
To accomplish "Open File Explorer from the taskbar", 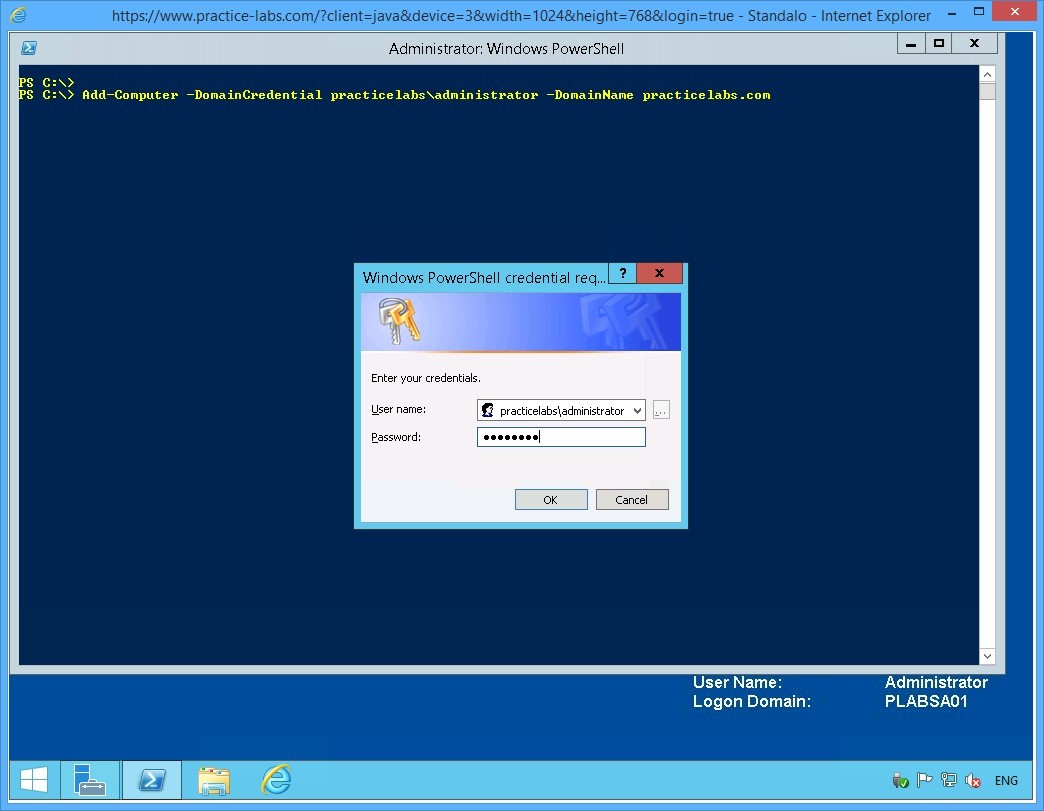I will click(x=214, y=780).
